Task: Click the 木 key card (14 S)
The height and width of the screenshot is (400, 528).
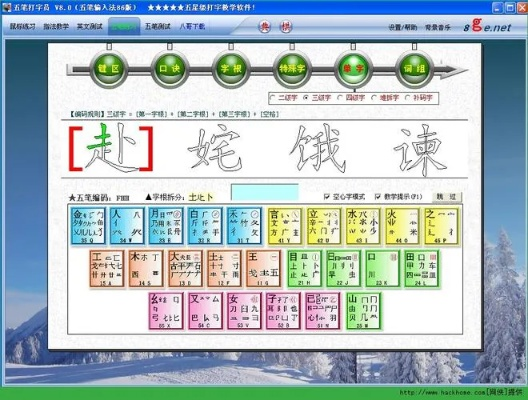Action: [146, 269]
